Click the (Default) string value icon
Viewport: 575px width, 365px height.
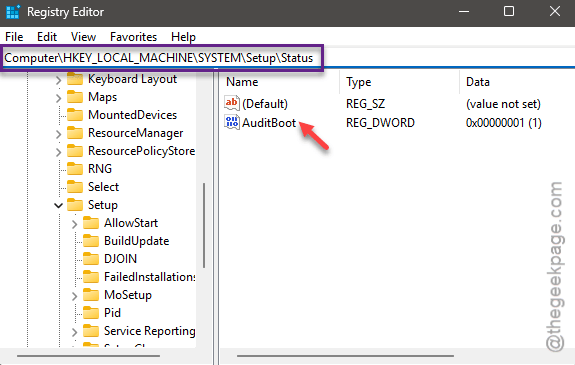point(232,103)
